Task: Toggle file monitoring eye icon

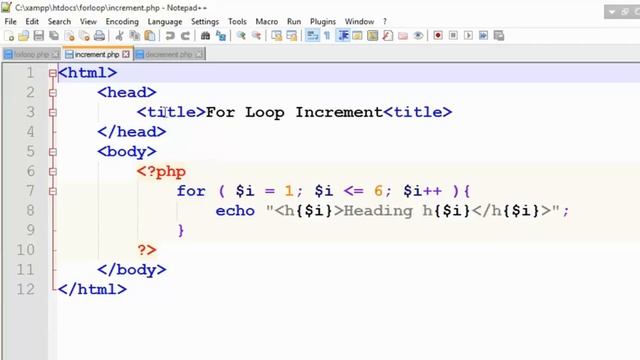Action: click(x=418, y=36)
